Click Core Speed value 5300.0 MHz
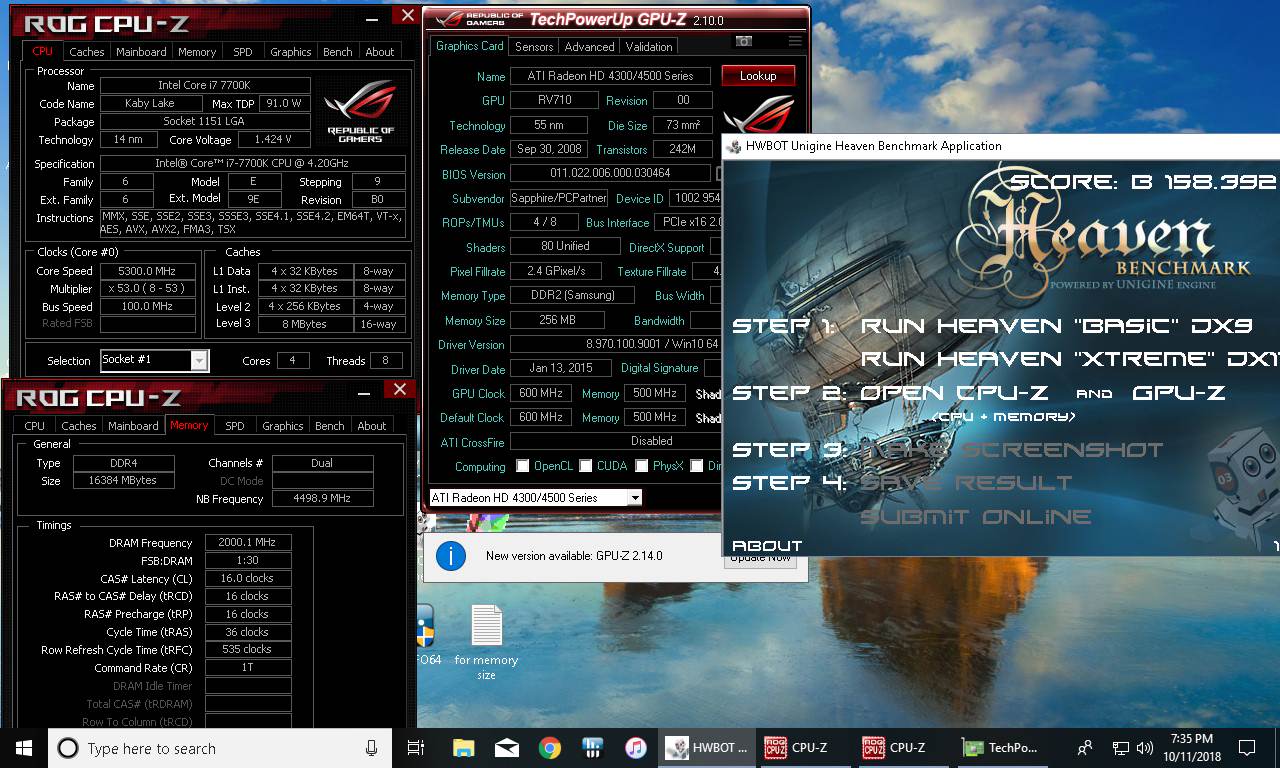The image size is (1280, 768). click(148, 271)
